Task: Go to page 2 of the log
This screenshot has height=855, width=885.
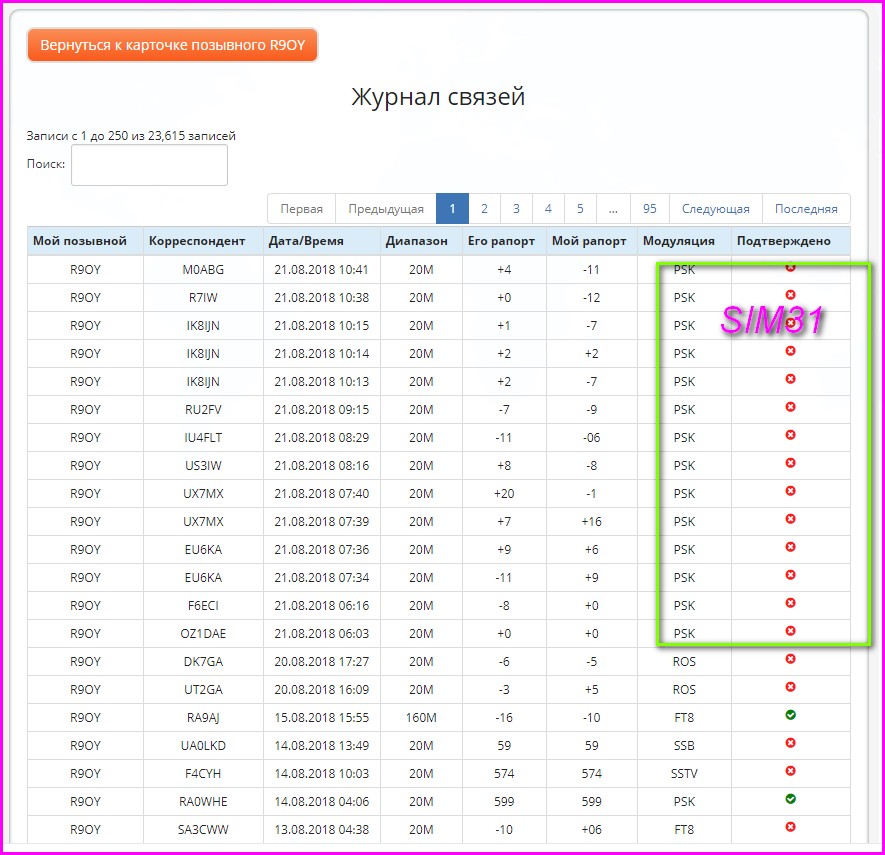Action: pyautogui.click(x=484, y=209)
